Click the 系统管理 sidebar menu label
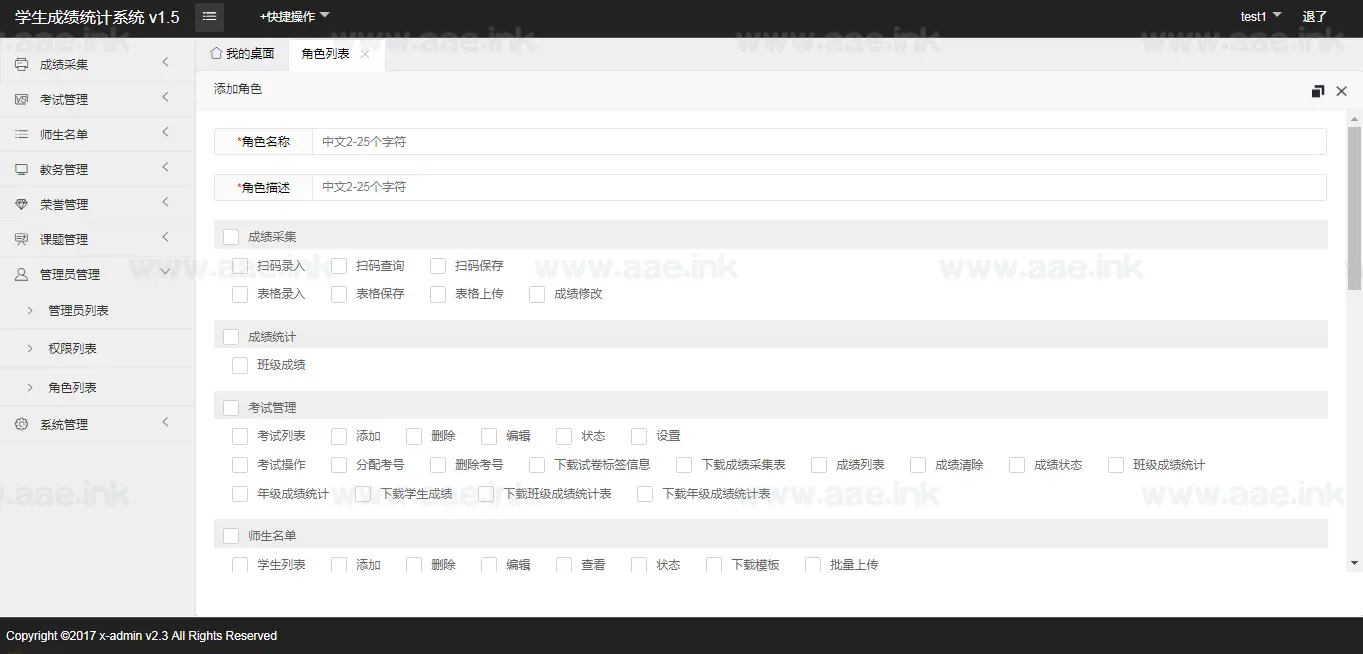 click(64, 424)
